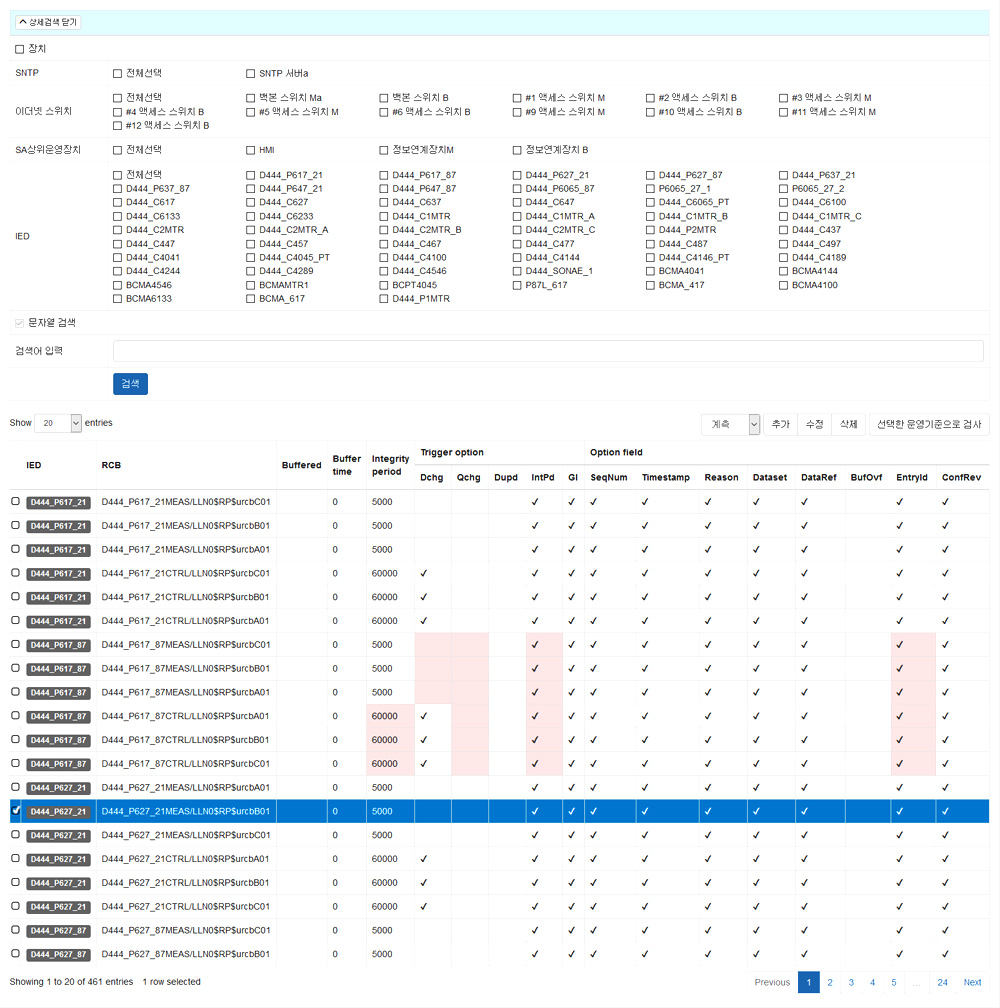Select row D444_P617_21CTRL/LLN0$RP$urcbB01
Image resolution: width=1000 pixels, height=1008 pixels.
pyautogui.click(x=15, y=597)
